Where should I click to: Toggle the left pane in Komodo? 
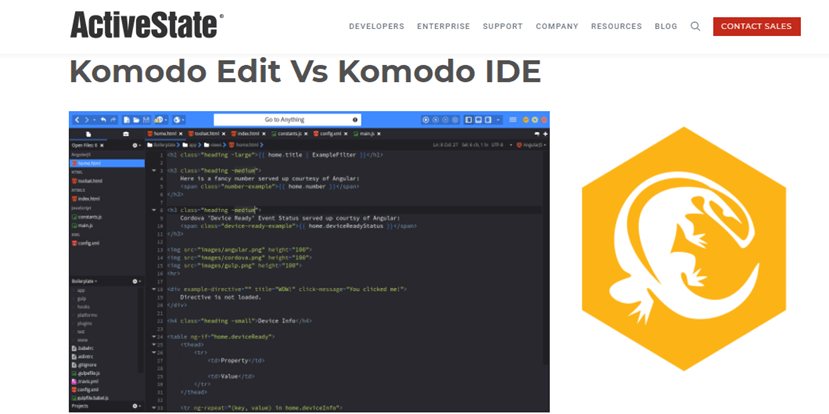pyautogui.click(x=468, y=120)
